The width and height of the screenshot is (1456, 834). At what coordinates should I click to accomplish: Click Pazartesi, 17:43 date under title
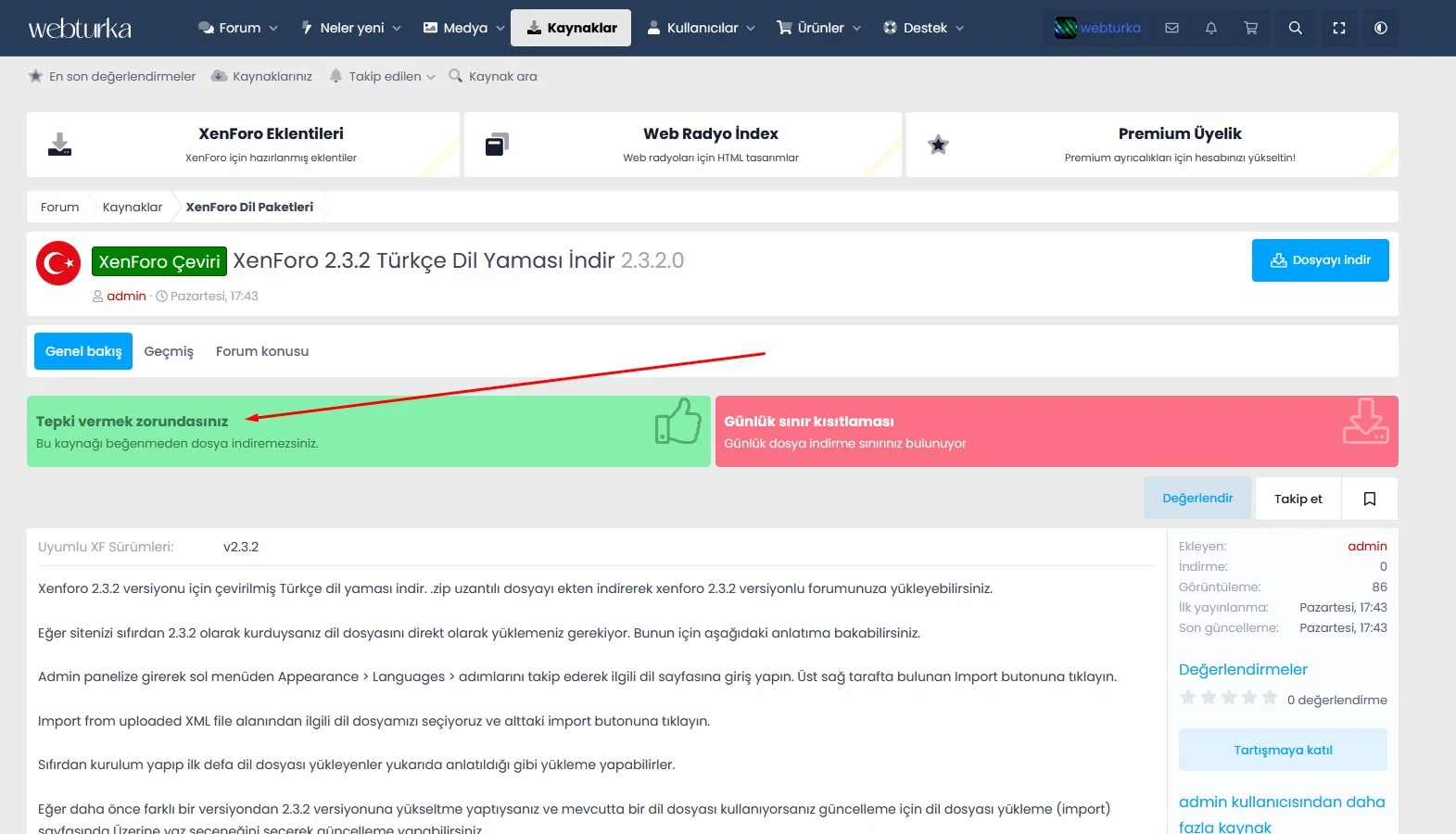[x=214, y=296]
